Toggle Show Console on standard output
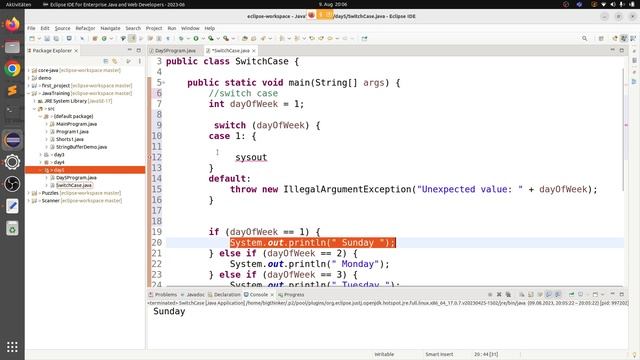This screenshot has width=640, height=360. click(x=549, y=294)
